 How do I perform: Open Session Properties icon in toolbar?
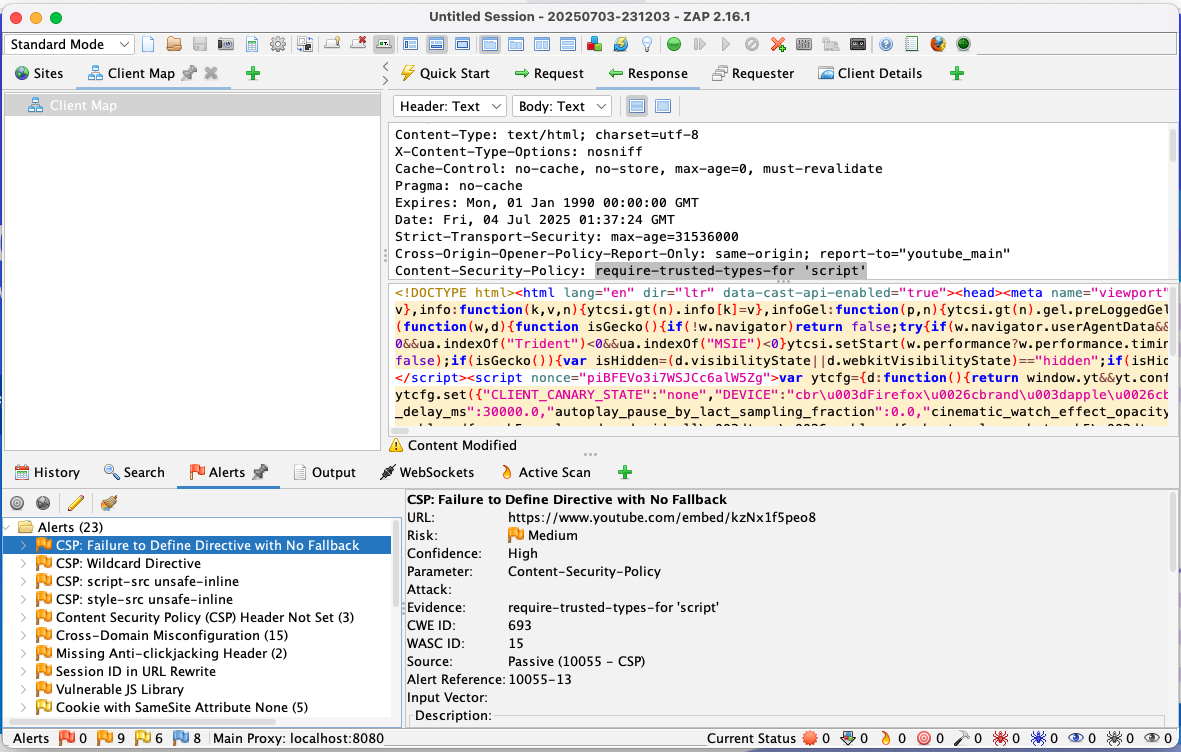coord(252,44)
